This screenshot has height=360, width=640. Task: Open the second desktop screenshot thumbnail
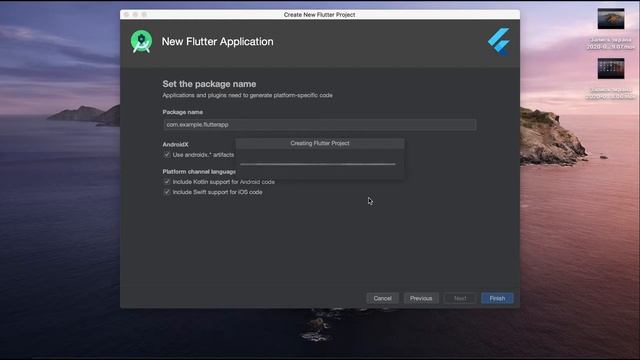611,68
